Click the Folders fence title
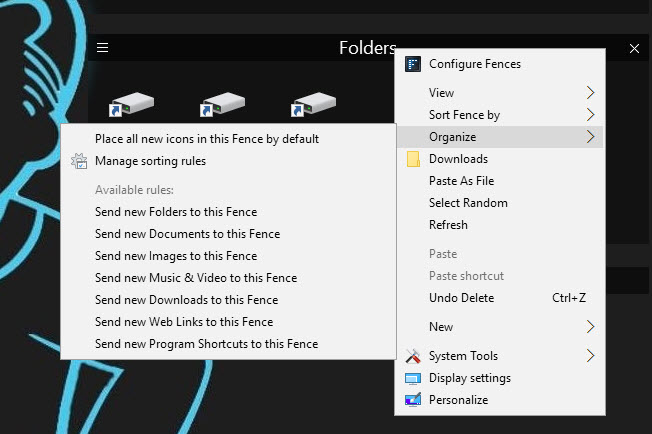Image resolution: width=652 pixels, height=434 pixels. pos(368,48)
